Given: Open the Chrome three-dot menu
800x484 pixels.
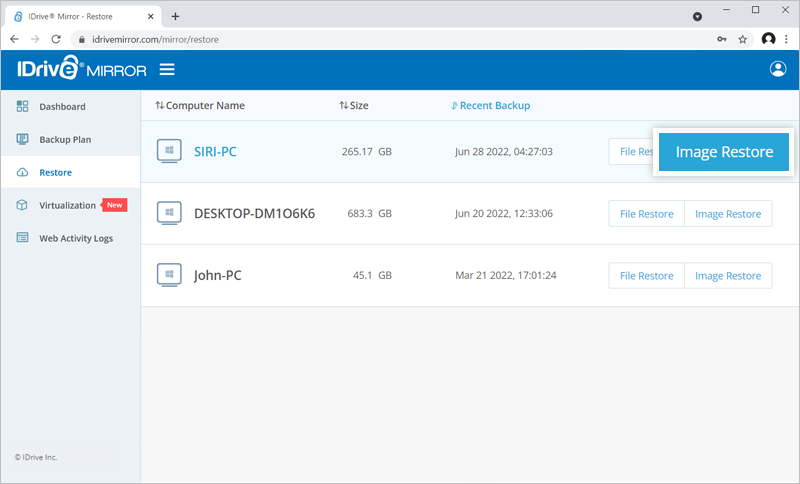Looking at the screenshot, I should (786, 39).
